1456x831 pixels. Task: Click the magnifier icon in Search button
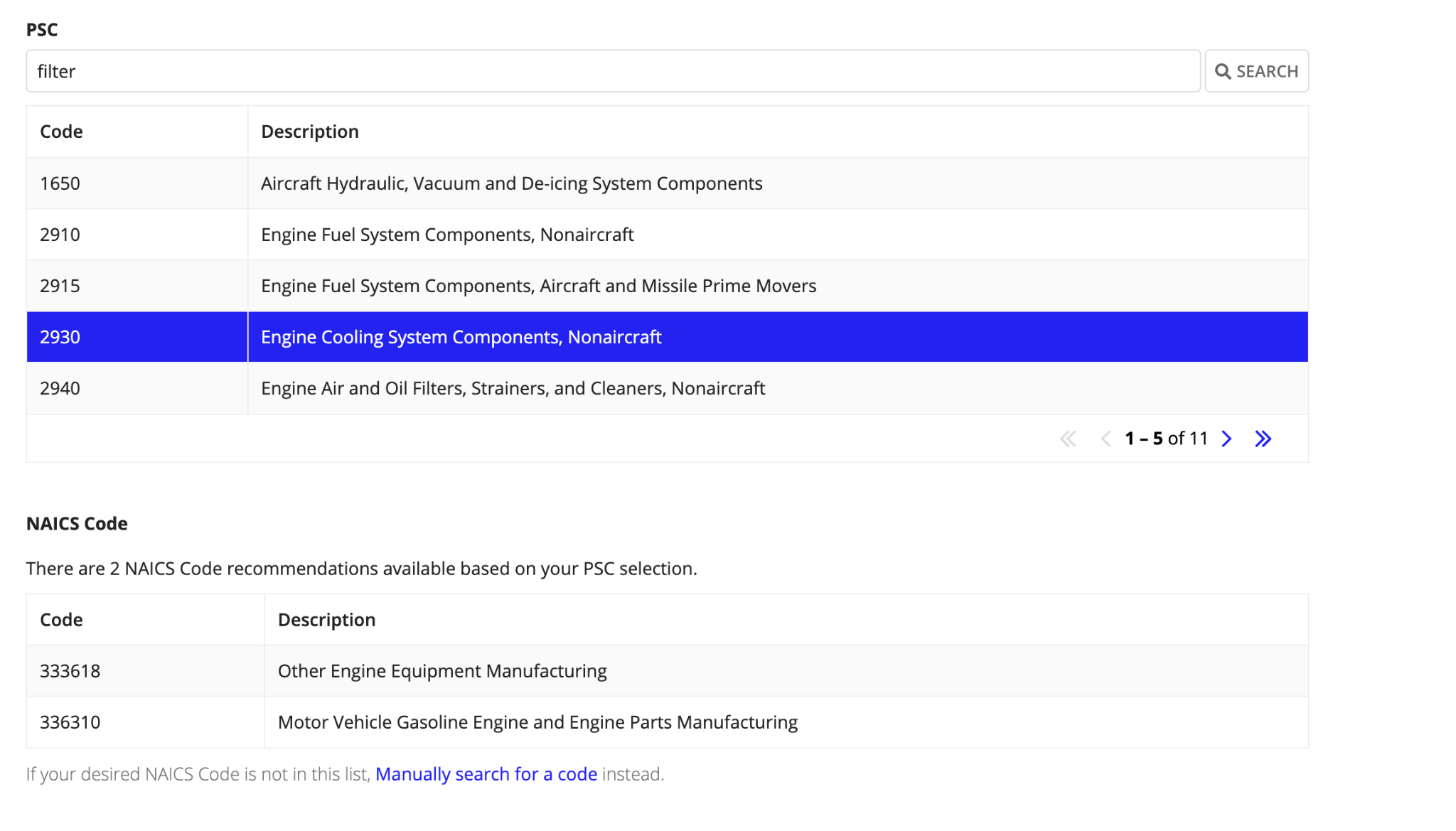(x=1223, y=72)
